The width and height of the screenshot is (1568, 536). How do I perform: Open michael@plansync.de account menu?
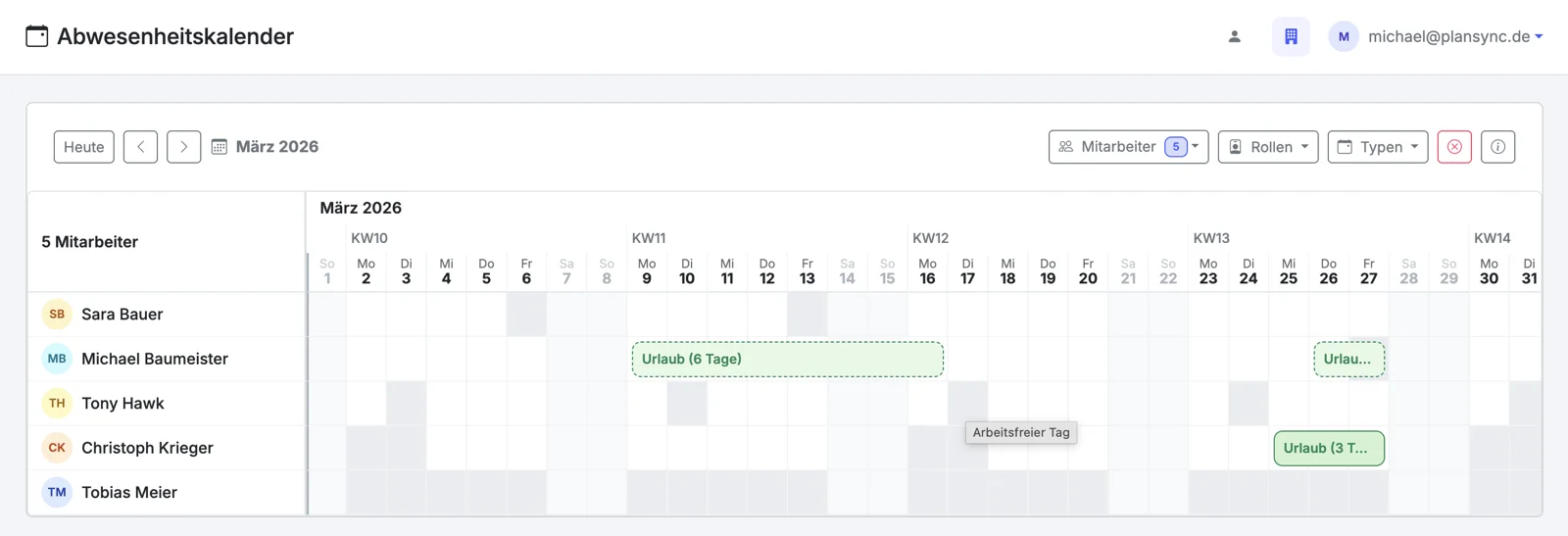1436,36
